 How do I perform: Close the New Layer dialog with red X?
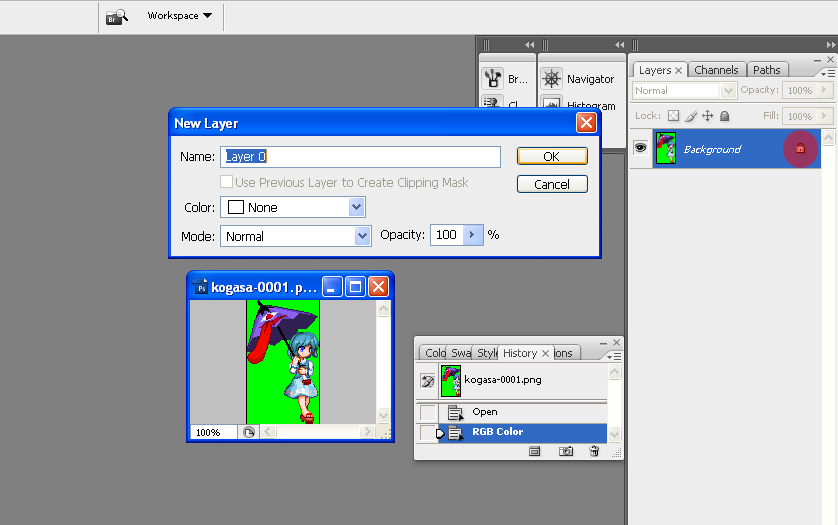tap(586, 123)
